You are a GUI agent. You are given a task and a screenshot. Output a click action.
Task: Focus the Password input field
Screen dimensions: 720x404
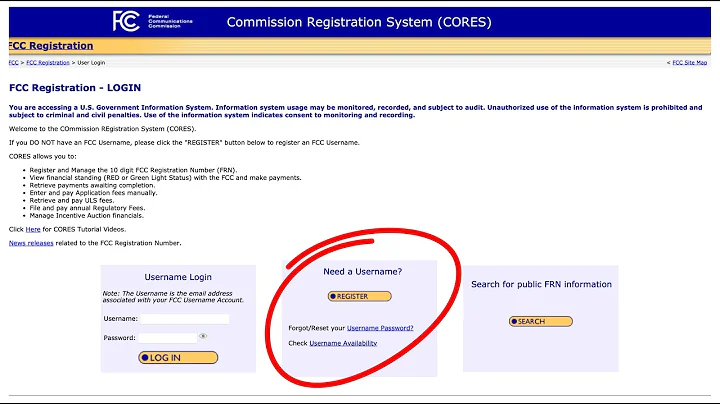tap(168, 338)
